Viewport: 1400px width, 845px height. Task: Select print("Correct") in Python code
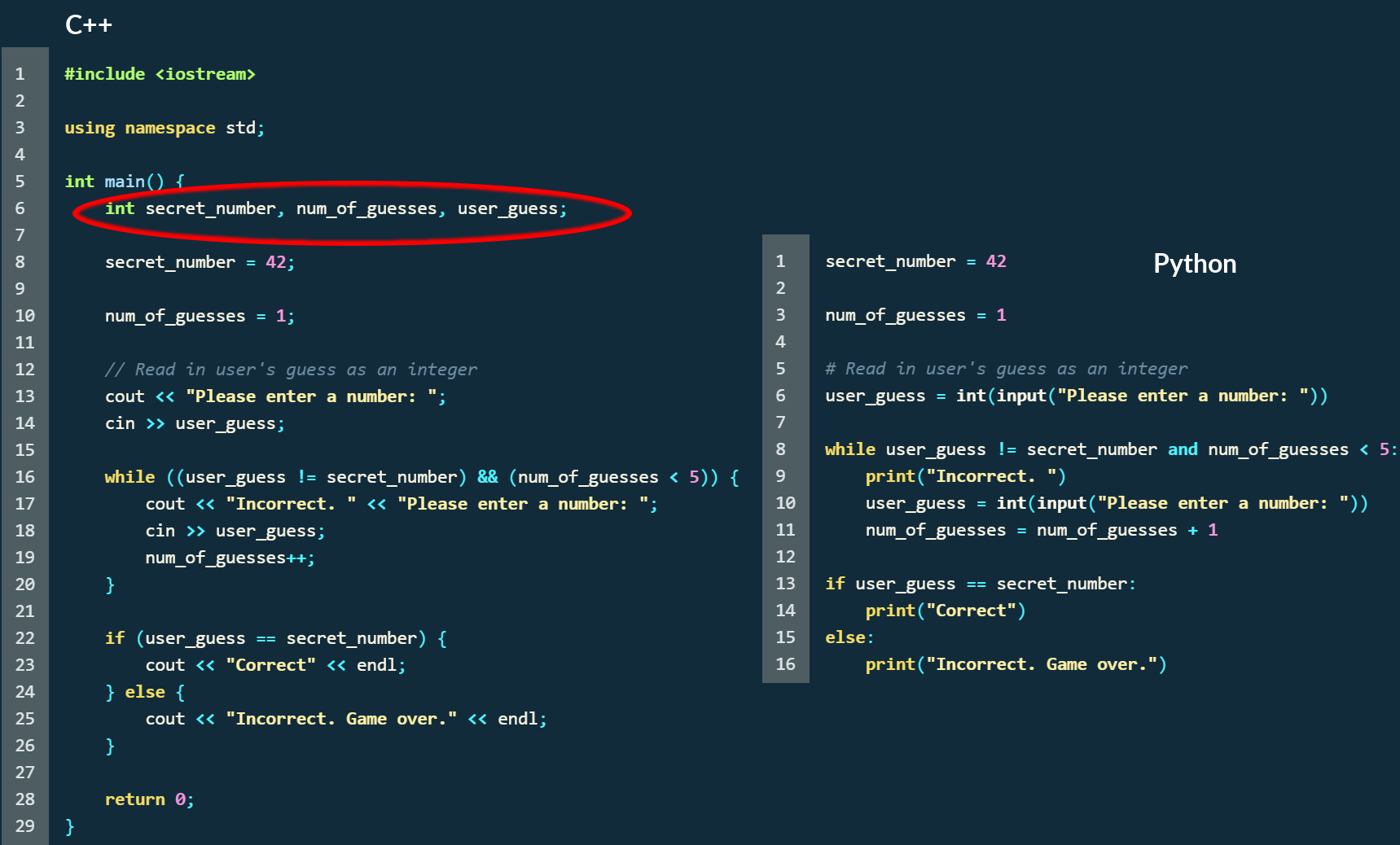(x=945, y=610)
